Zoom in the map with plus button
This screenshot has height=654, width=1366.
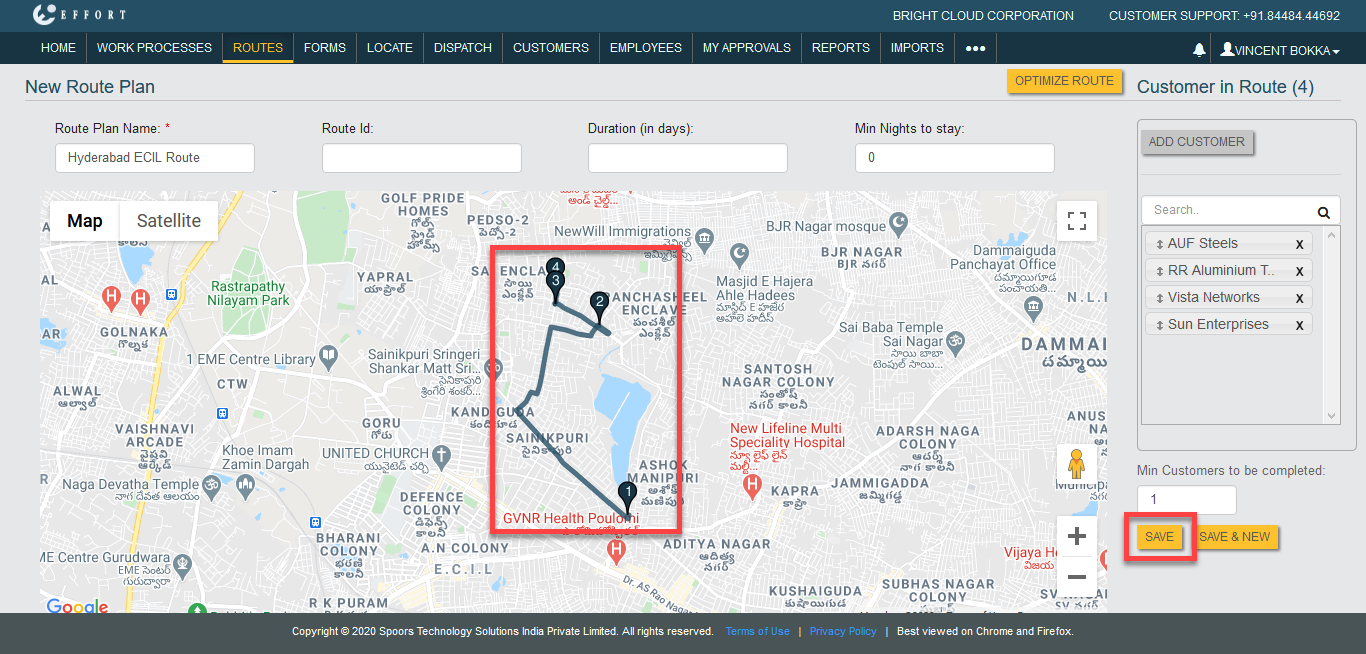point(1077,537)
